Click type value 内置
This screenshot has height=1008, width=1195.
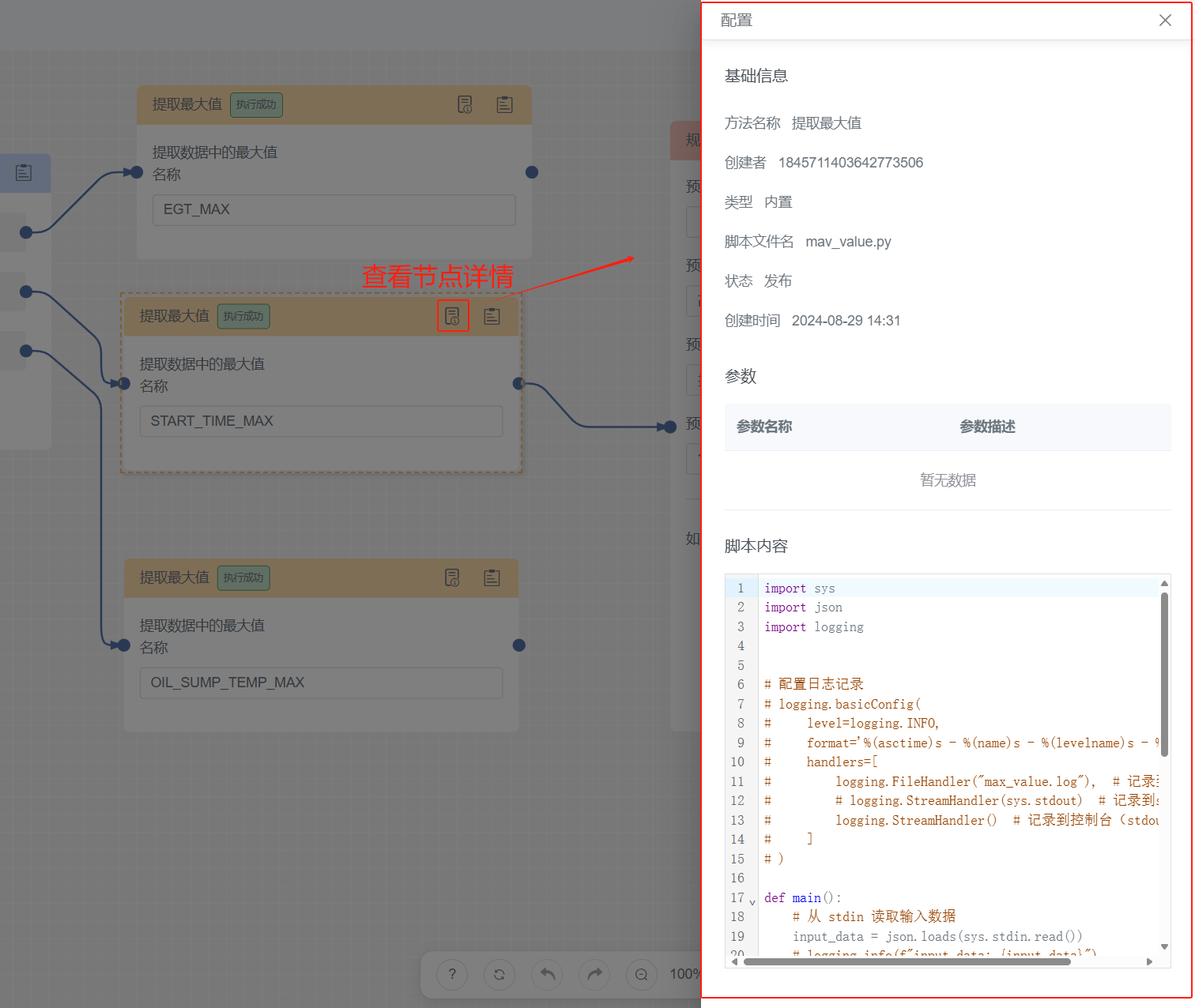click(x=778, y=202)
